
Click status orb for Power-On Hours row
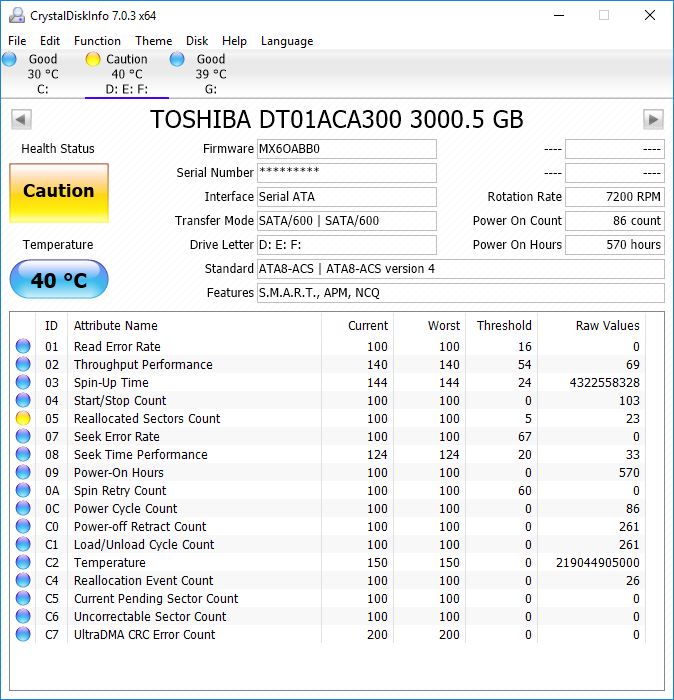23,472
